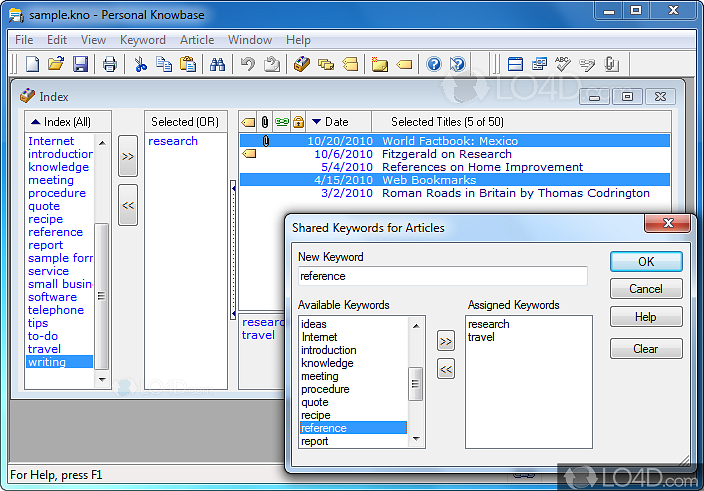Click the Undo arrow icon

pos(248,65)
